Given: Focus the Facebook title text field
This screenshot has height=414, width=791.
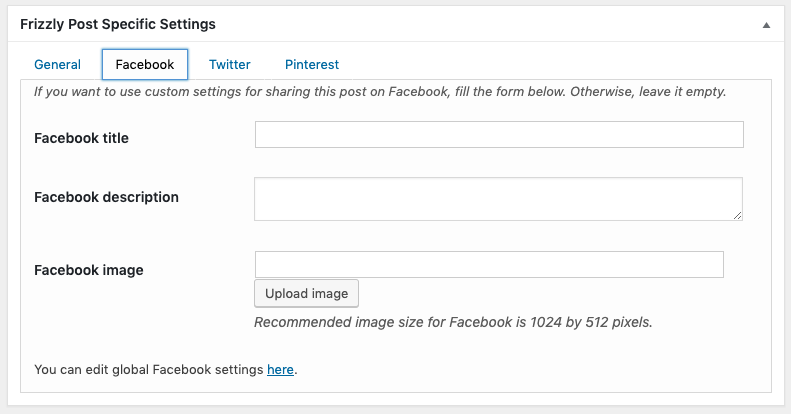Looking at the screenshot, I should point(499,135).
